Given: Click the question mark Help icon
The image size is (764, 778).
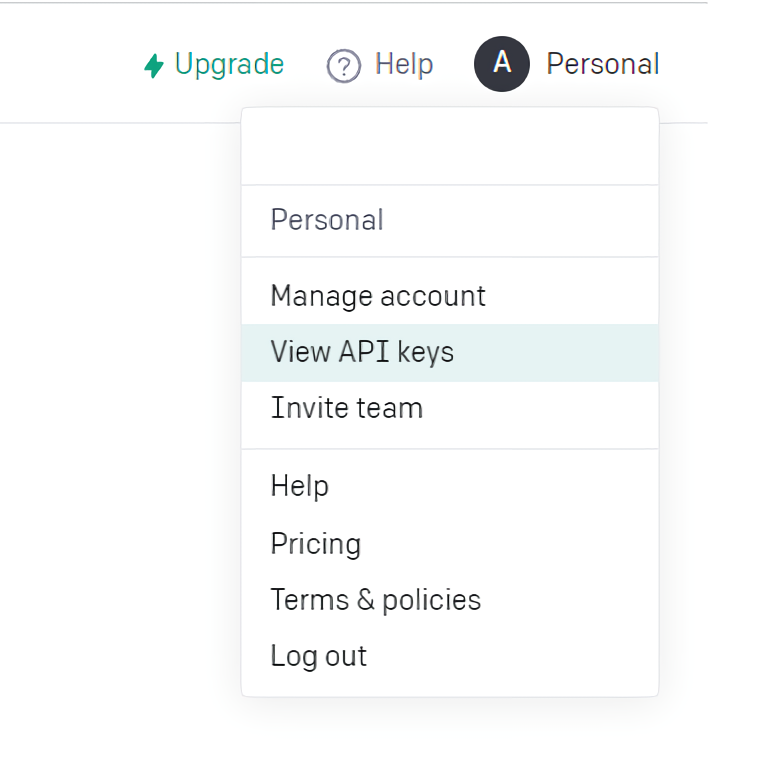Looking at the screenshot, I should [x=343, y=66].
